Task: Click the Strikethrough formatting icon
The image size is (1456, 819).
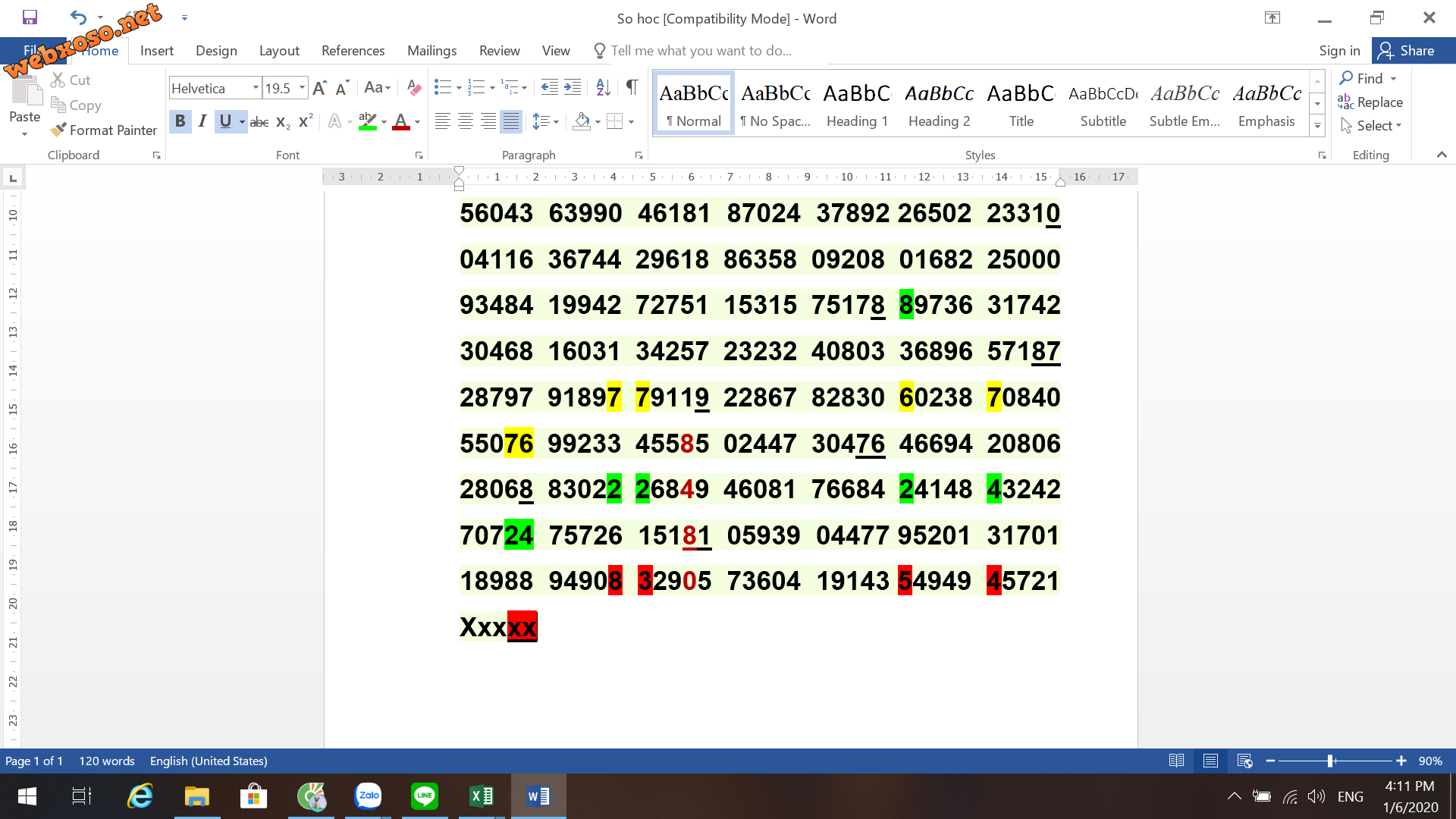Action: (x=258, y=120)
